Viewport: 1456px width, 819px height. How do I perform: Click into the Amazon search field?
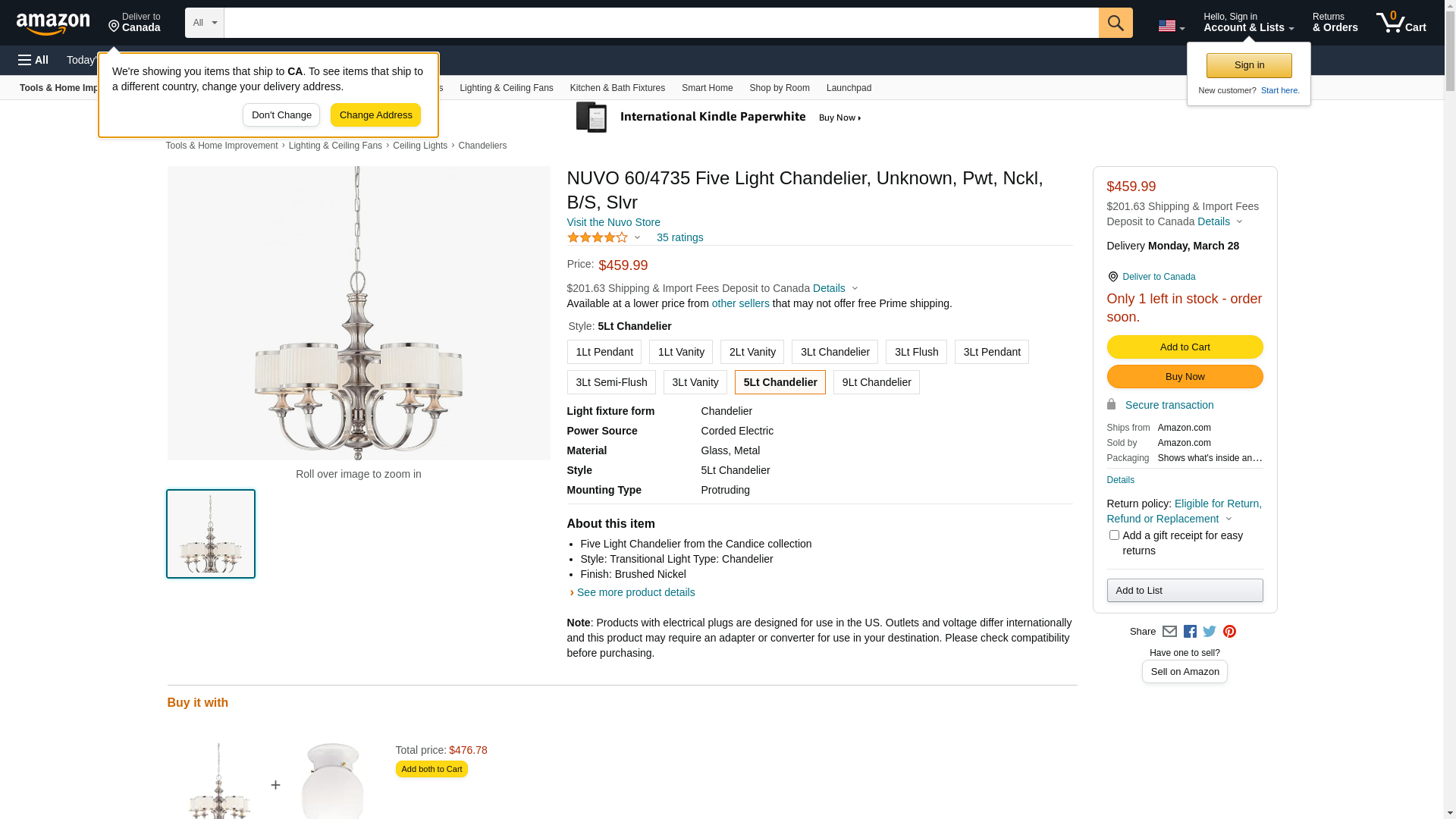pos(661,23)
